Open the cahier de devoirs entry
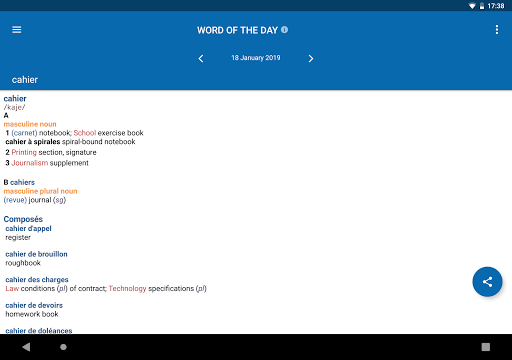The width and height of the screenshot is (512, 360). [34, 305]
